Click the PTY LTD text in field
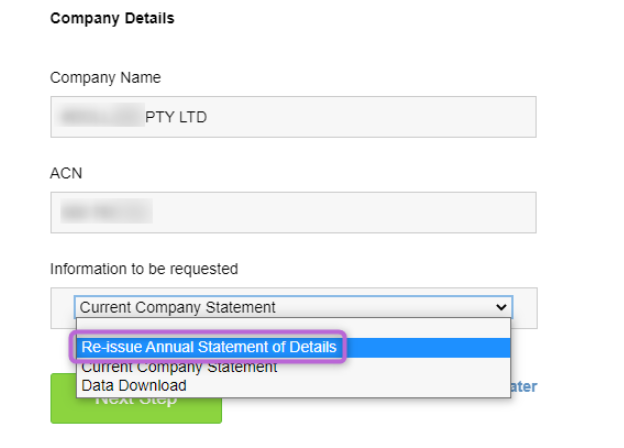624x448 pixels. 176,117
